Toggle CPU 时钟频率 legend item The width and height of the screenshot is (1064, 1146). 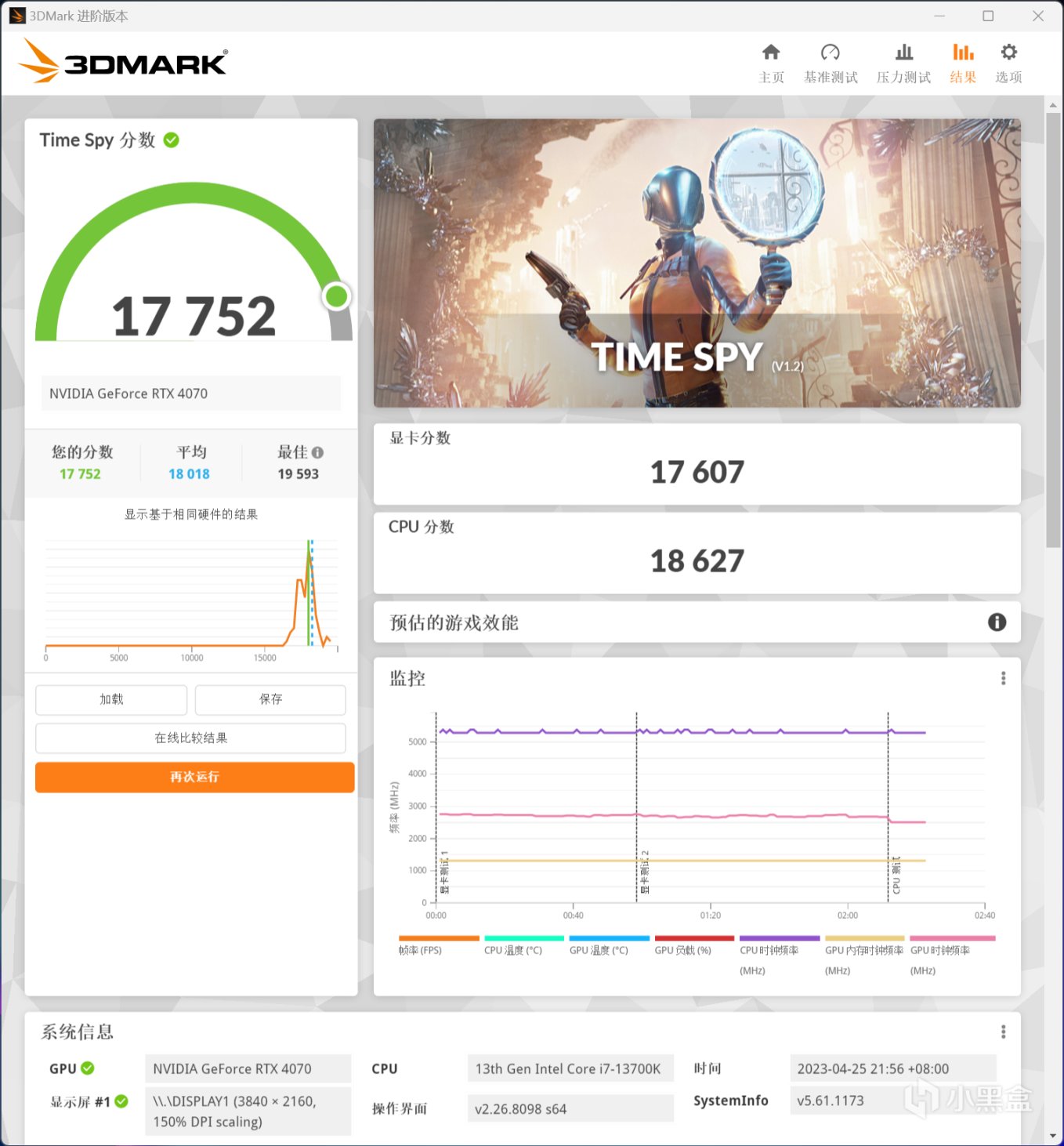780,954
